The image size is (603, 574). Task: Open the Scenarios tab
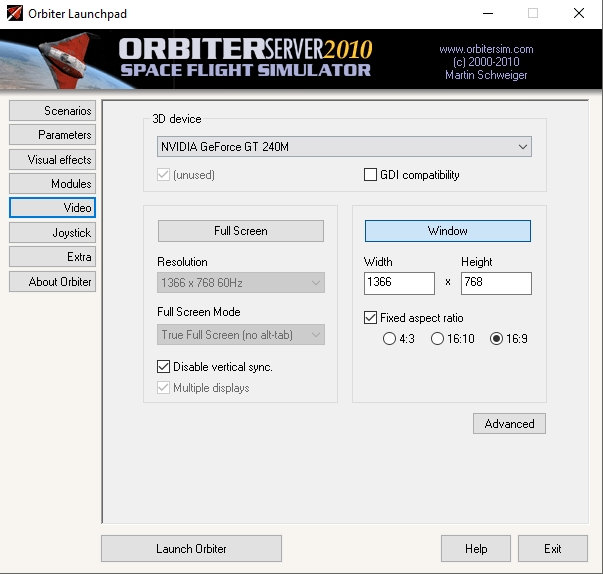tap(52, 111)
